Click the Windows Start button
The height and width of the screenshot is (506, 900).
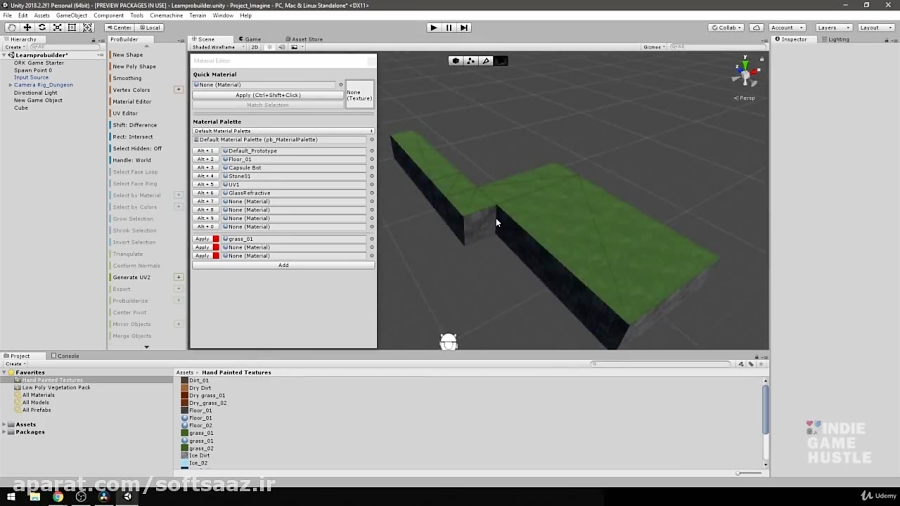click(x=11, y=497)
